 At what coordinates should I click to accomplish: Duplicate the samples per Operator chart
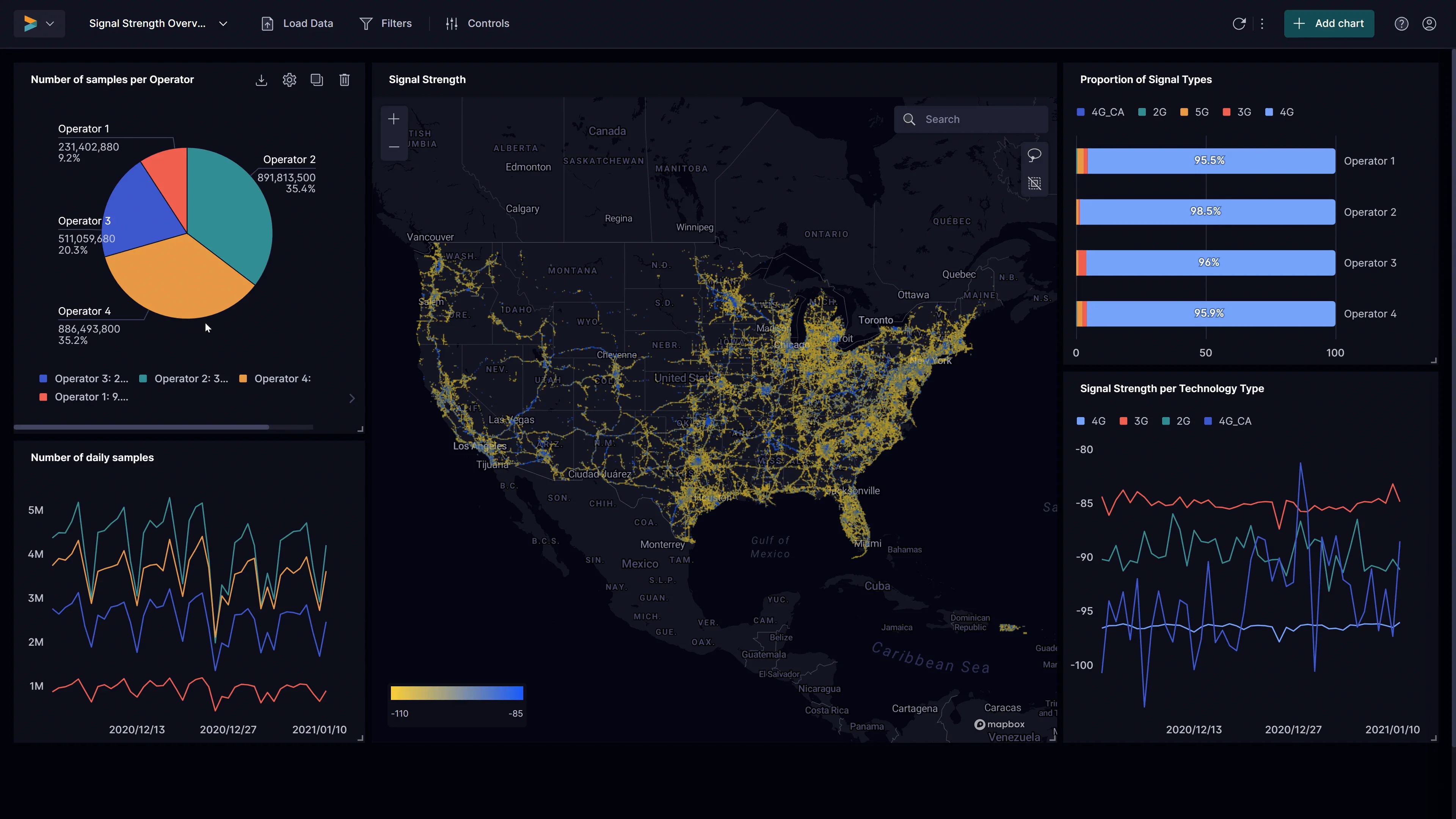[317, 80]
